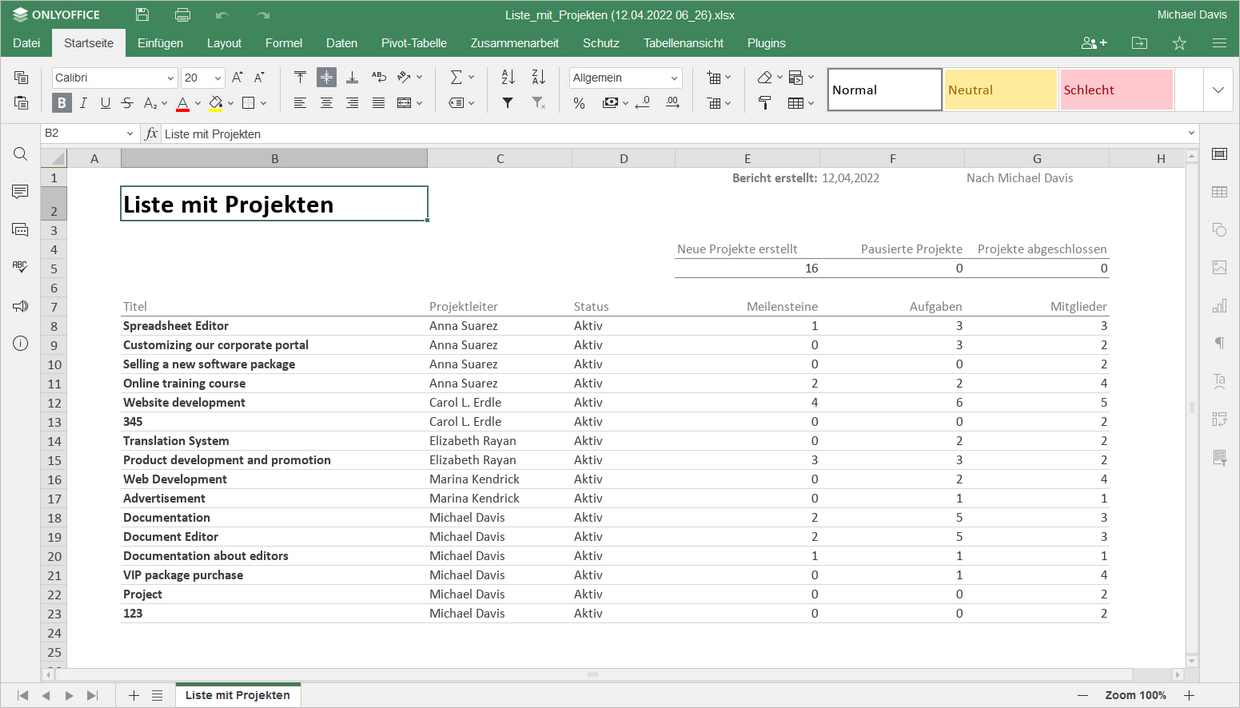Select the Liste mit Projekten sheet tab
The image size is (1240, 708).
coord(238,695)
